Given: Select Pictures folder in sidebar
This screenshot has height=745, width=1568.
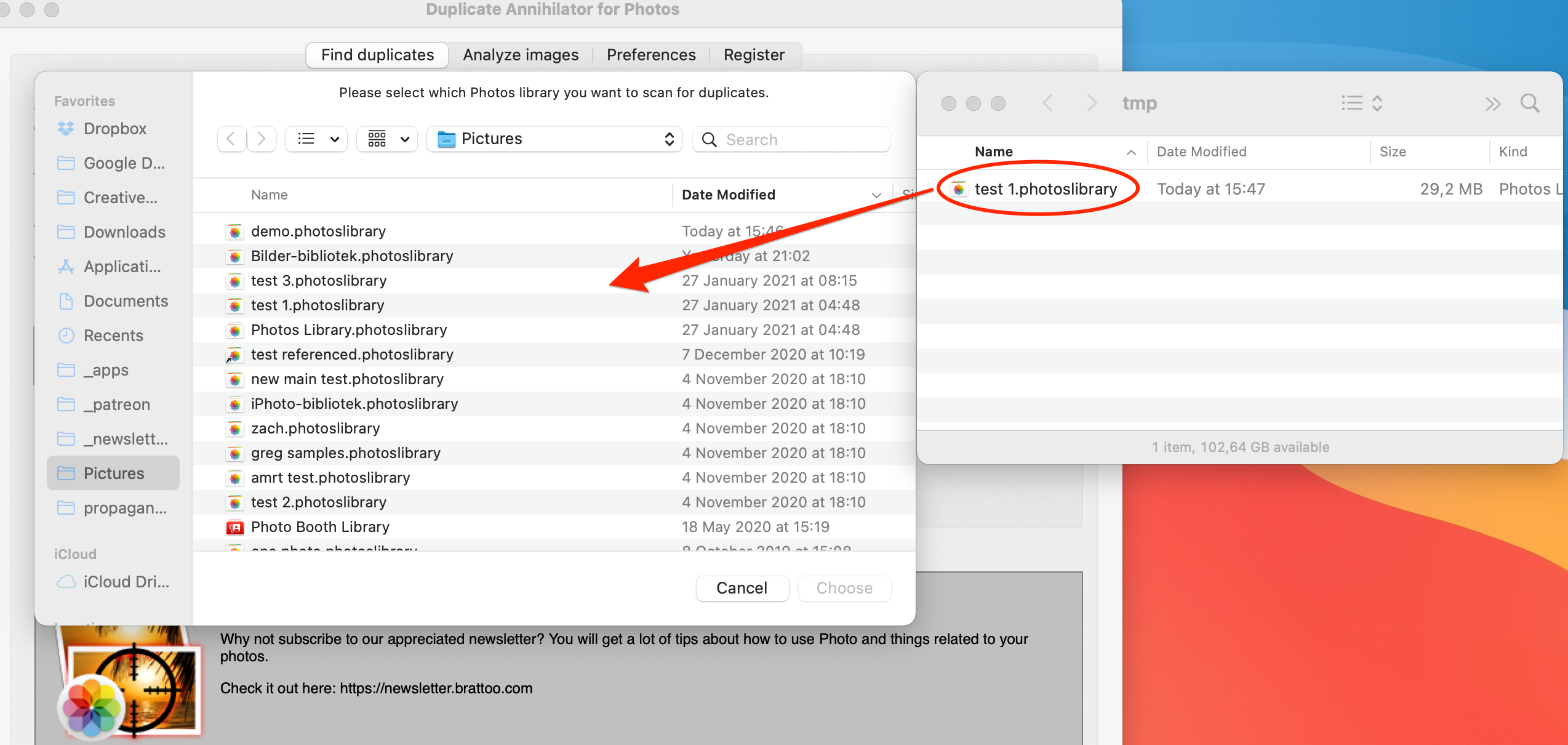Looking at the screenshot, I should [113, 473].
